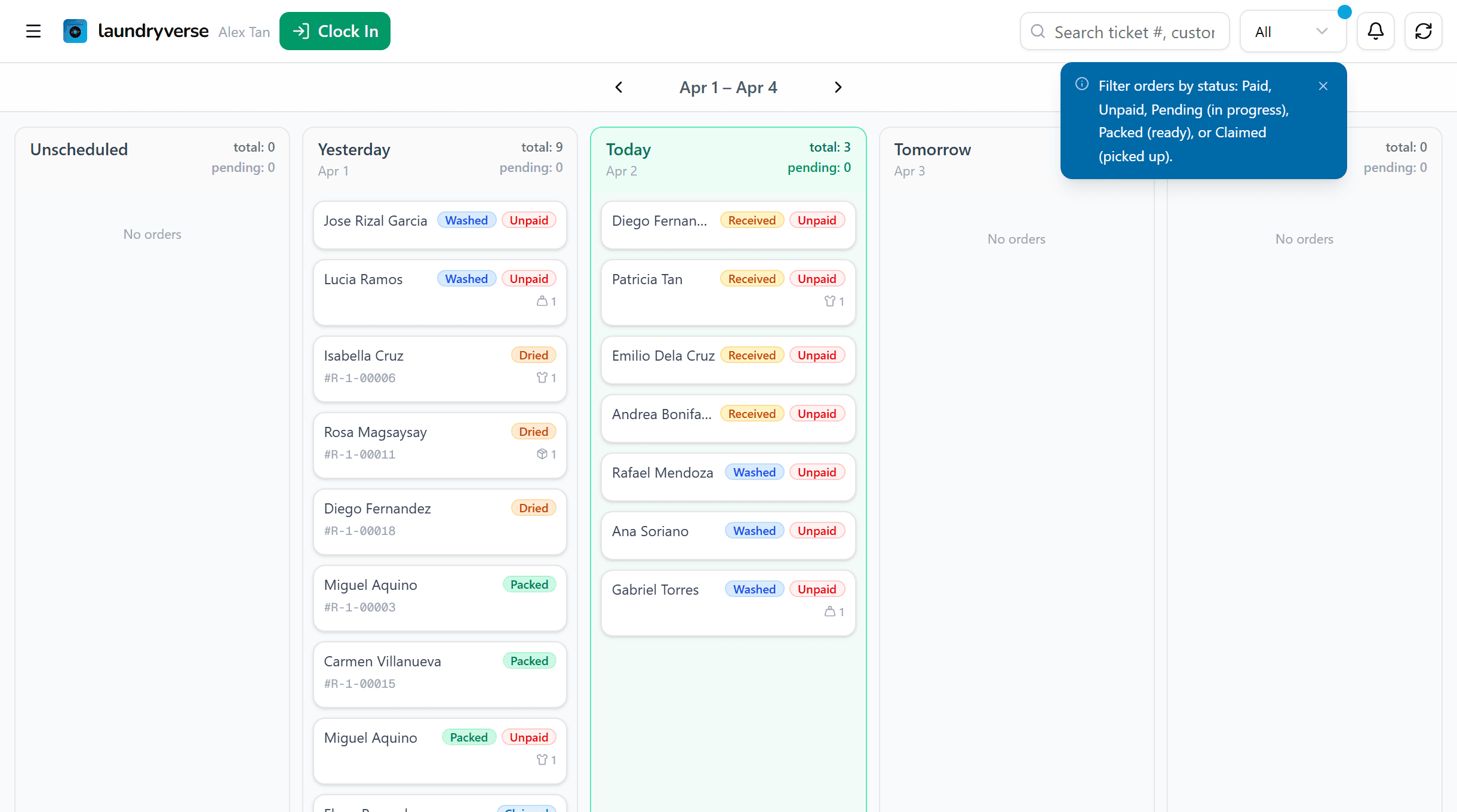Click the package icon on Rosa Magsaysay's order
This screenshot has width=1457, height=812.
543,454
